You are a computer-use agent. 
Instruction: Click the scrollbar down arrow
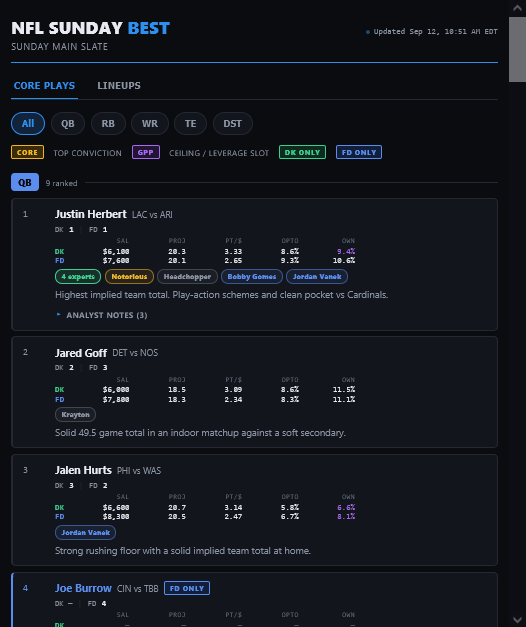517,619
